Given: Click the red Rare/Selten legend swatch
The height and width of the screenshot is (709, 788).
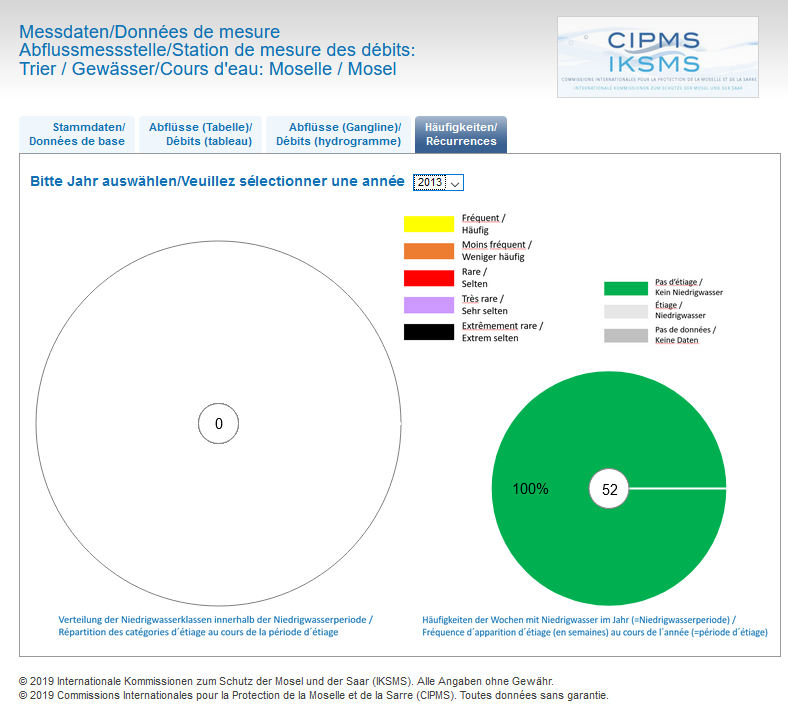Looking at the screenshot, I should pyautogui.click(x=429, y=278).
